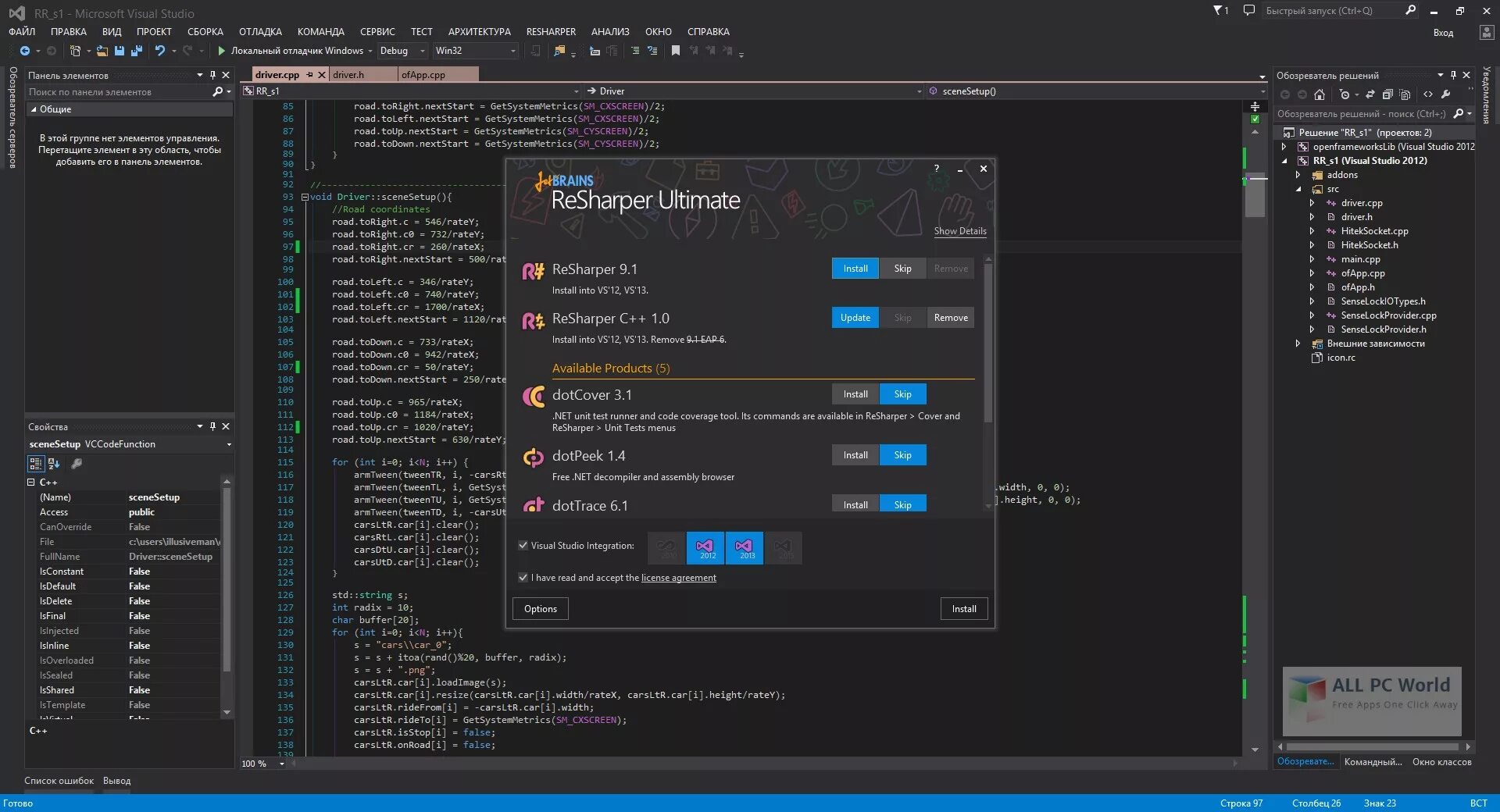Collapse the Общие group in Toolbox
The width and height of the screenshot is (1500, 812).
click(34, 110)
